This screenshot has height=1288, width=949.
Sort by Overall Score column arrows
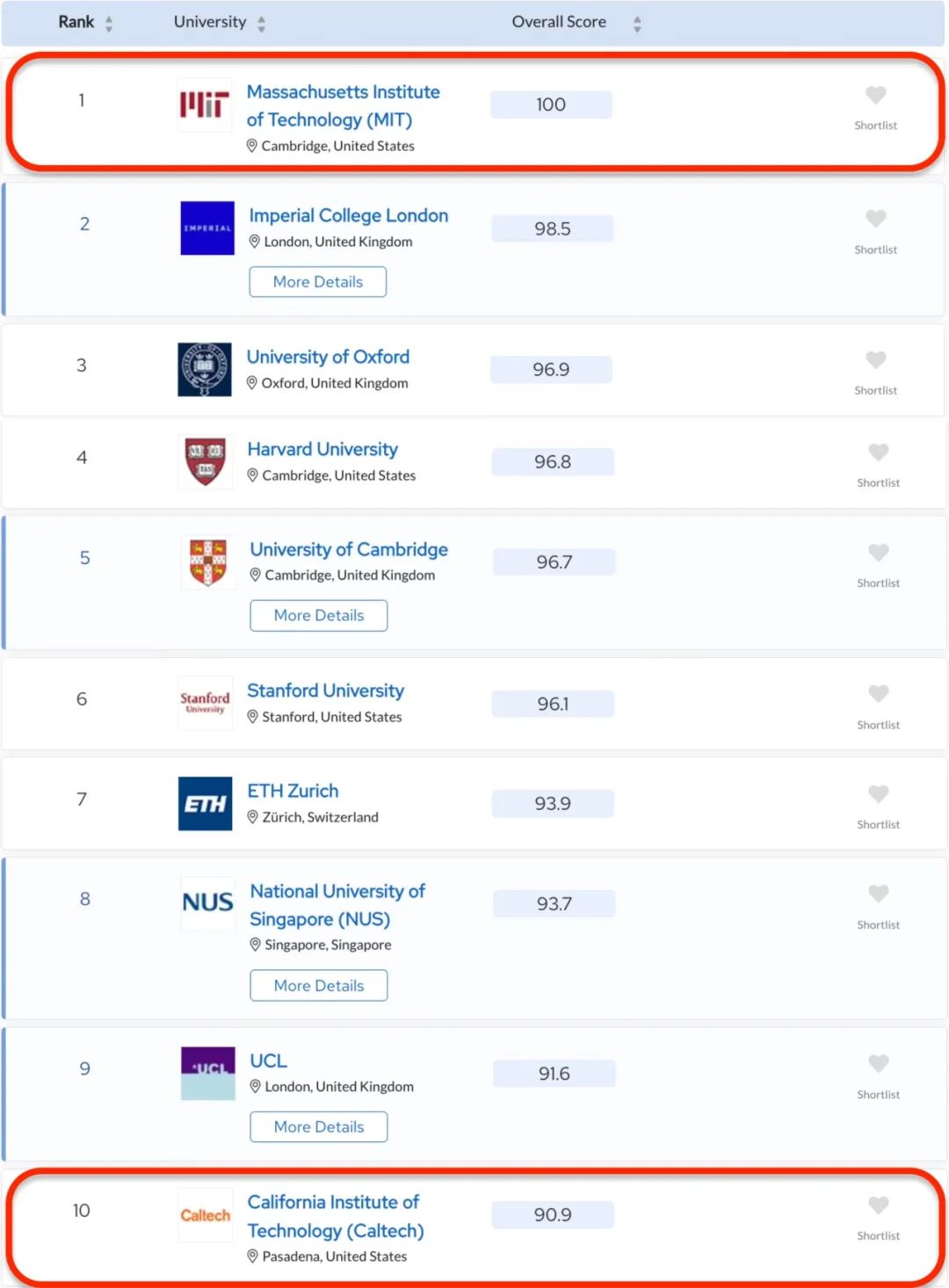click(637, 24)
